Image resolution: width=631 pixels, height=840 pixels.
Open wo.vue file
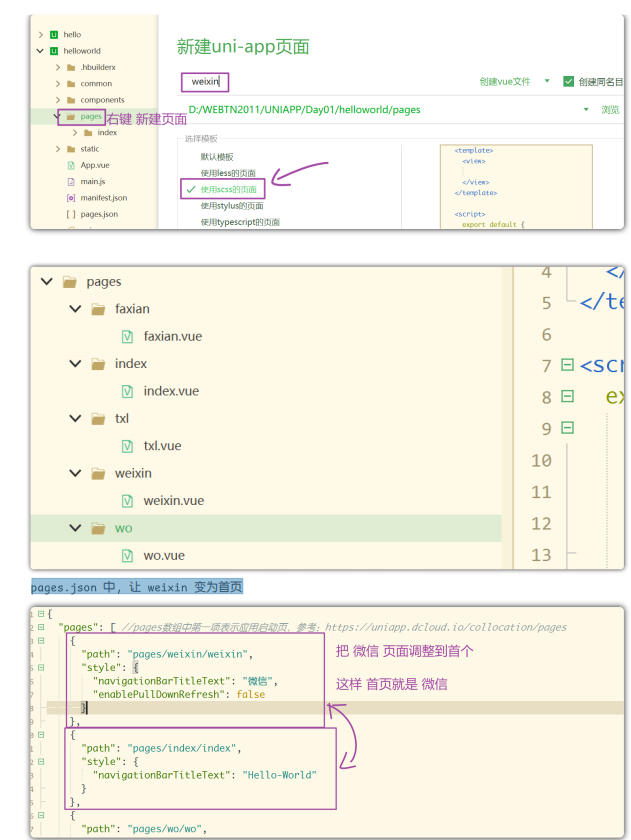tap(164, 556)
